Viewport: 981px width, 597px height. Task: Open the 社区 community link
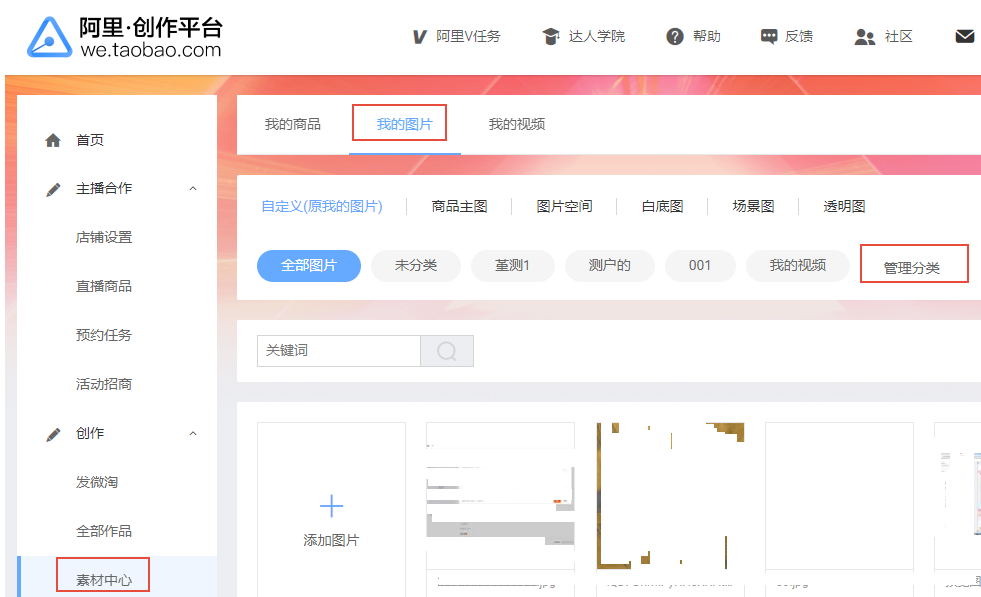898,36
